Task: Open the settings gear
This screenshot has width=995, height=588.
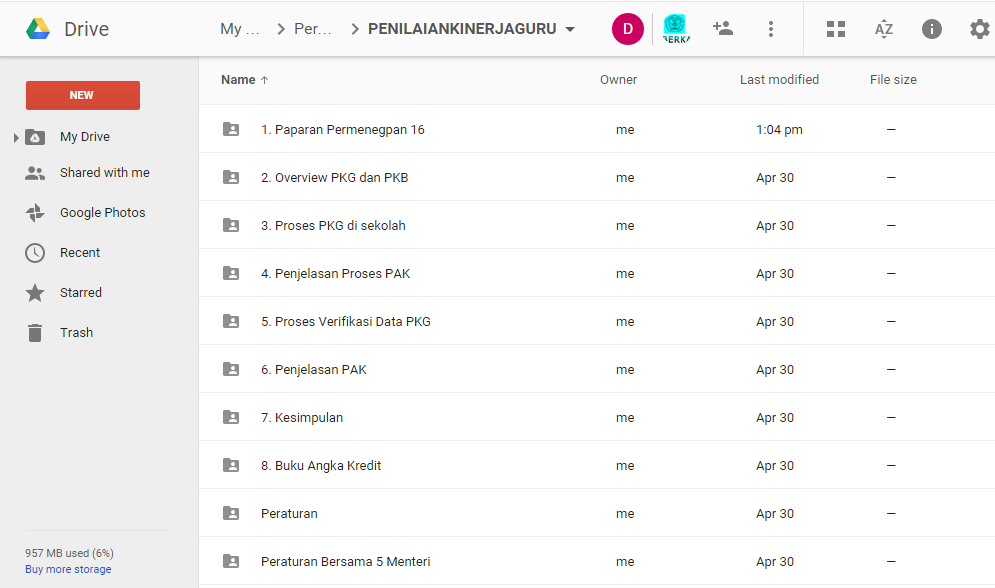Action: pos(980,29)
